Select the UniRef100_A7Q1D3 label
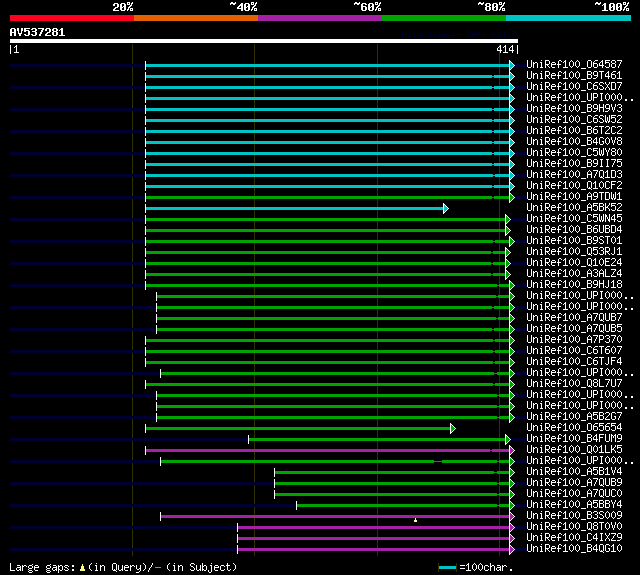The height and width of the screenshot is (575, 640). (574, 175)
